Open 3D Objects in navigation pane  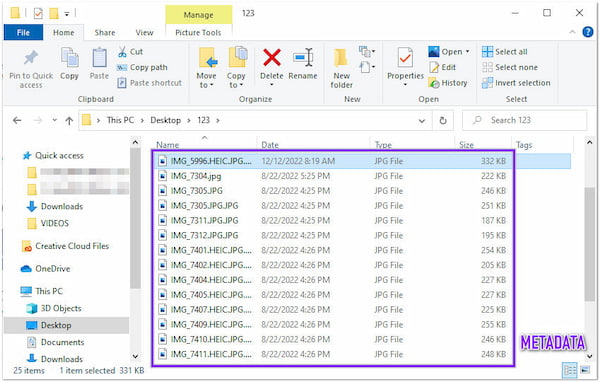pos(54,309)
